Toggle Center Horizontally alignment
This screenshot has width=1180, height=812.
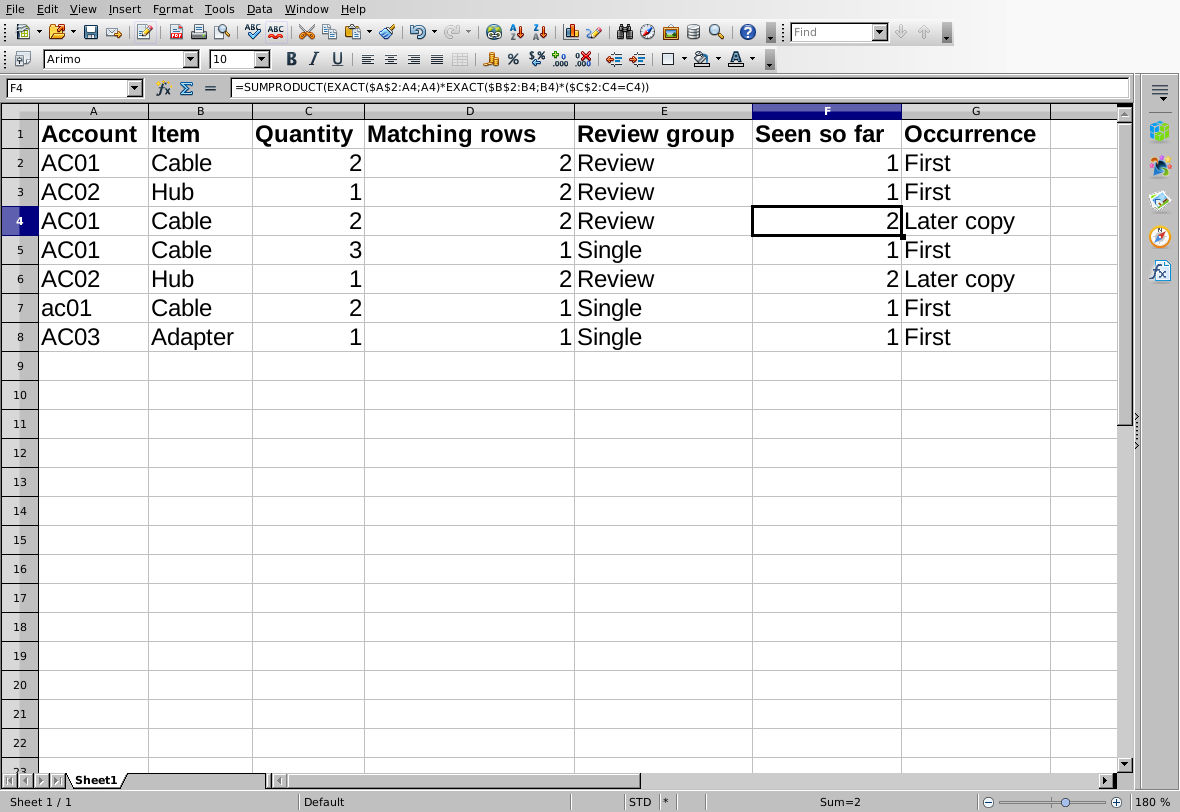coord(391,59)
